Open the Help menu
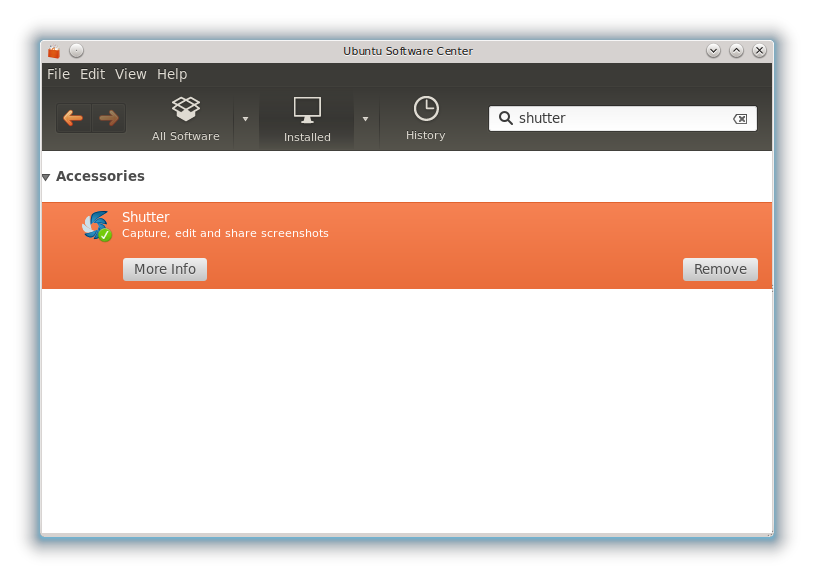The width and height of the screenshot is (814, 577). (x=172, y=74)
